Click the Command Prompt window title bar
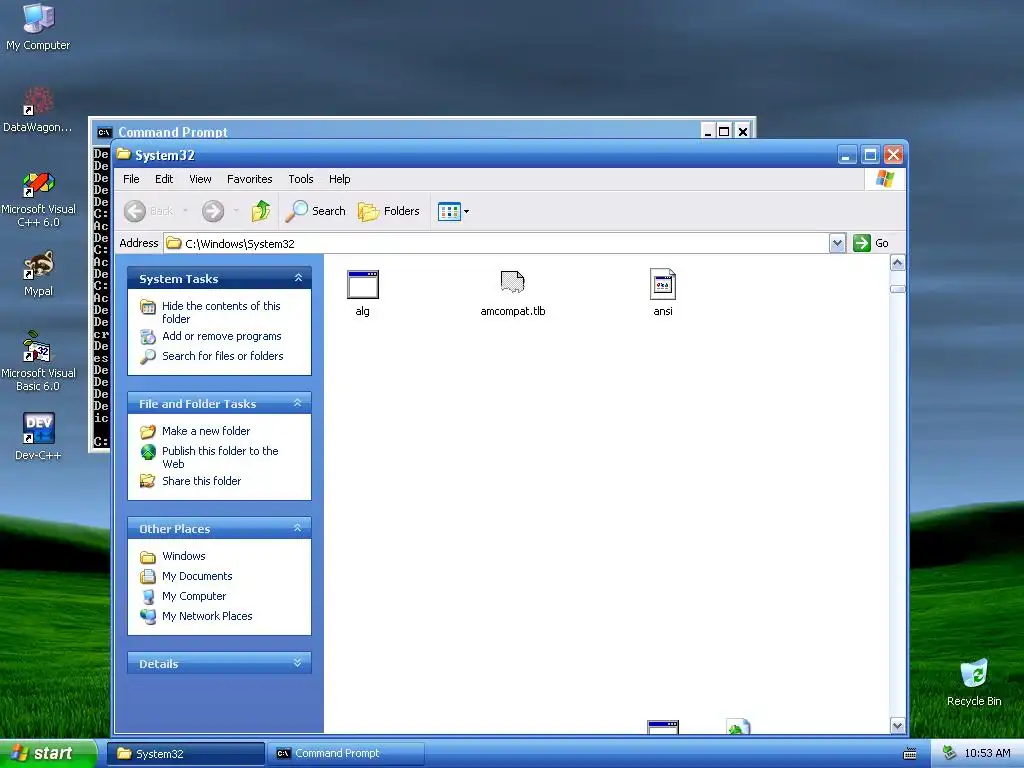The width and height of the screenshot is (1024, 768). click(x=398, y=131)
